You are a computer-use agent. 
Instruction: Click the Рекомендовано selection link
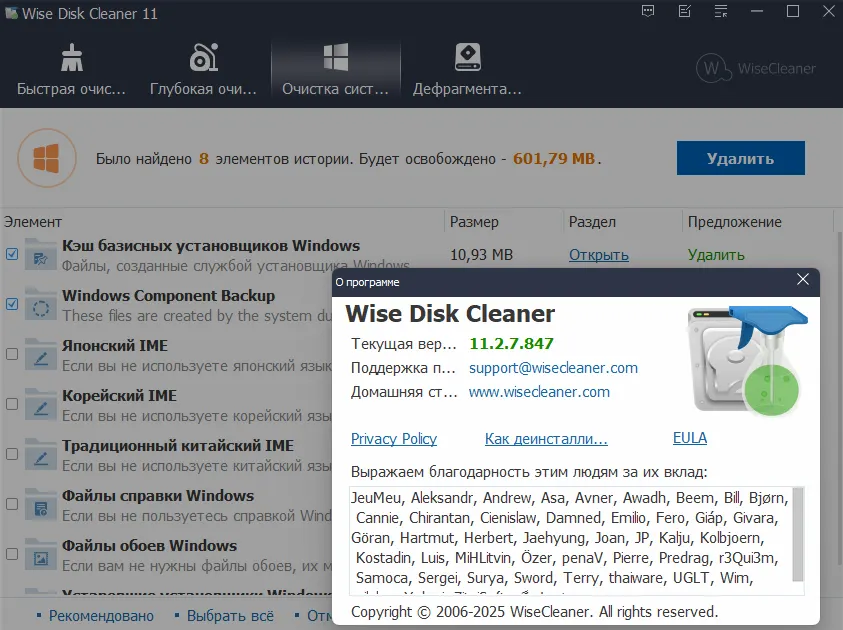click(x=101, y=616)
